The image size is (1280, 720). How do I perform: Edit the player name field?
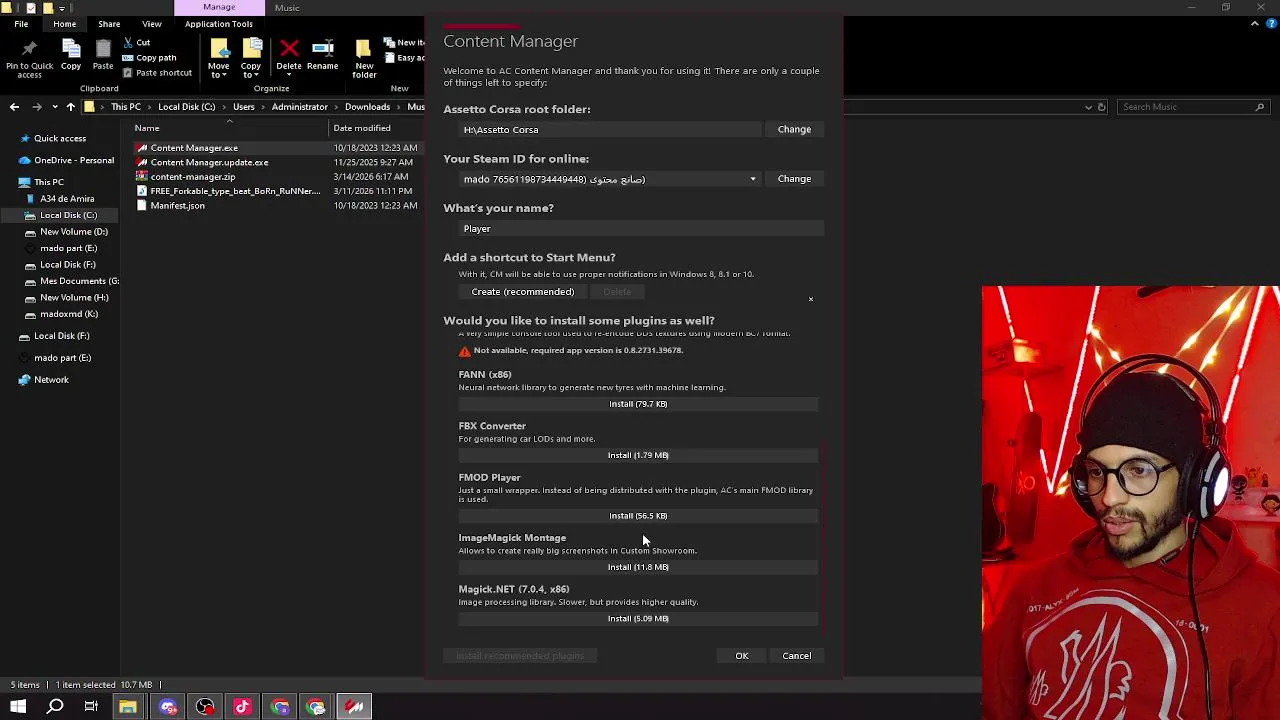point(641,229)
